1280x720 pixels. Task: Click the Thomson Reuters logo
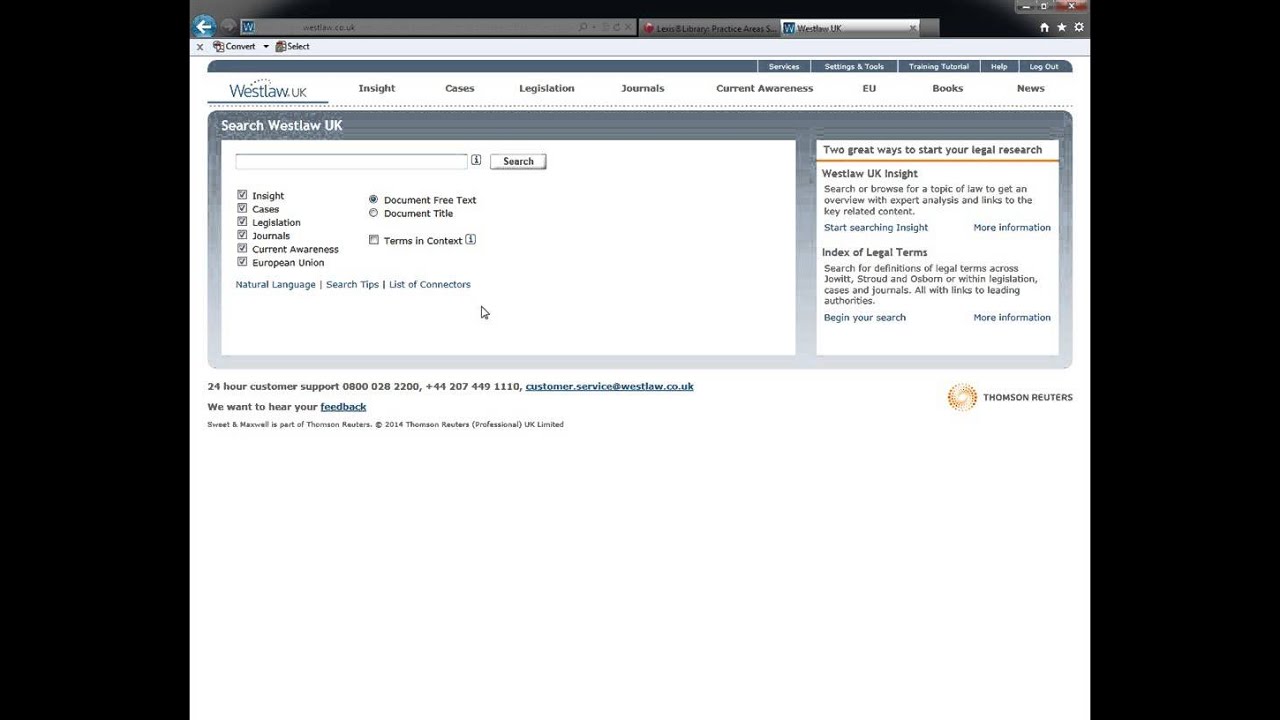pos(1010,397)
